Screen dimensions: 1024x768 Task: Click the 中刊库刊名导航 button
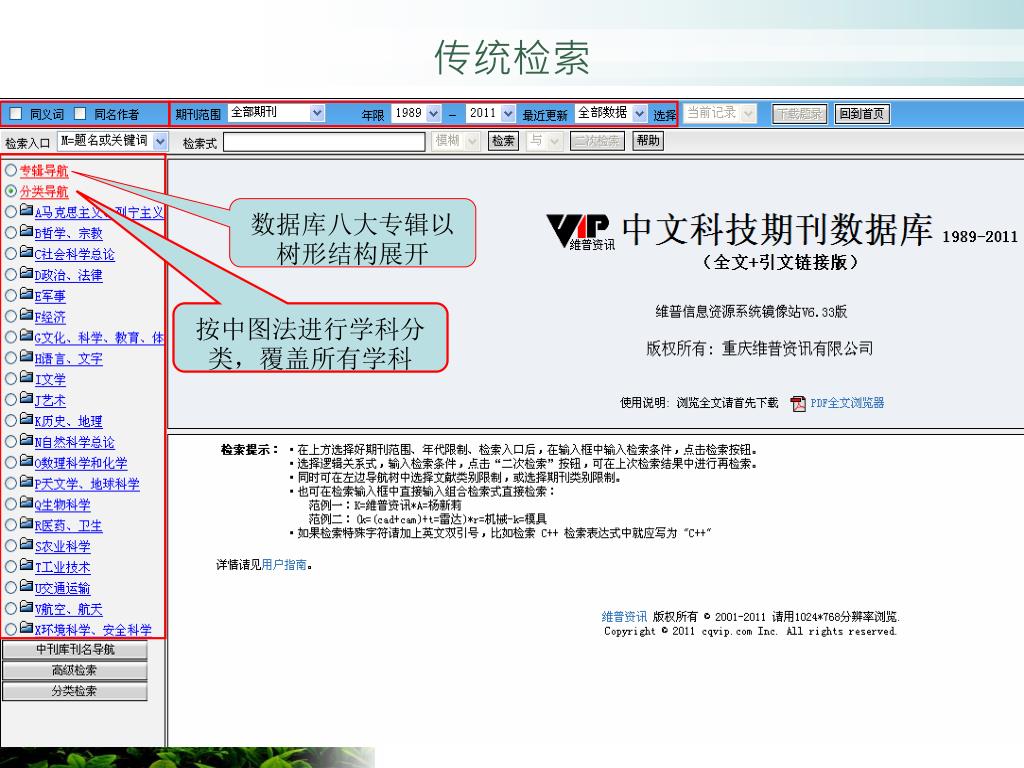[x=74, y=649]
